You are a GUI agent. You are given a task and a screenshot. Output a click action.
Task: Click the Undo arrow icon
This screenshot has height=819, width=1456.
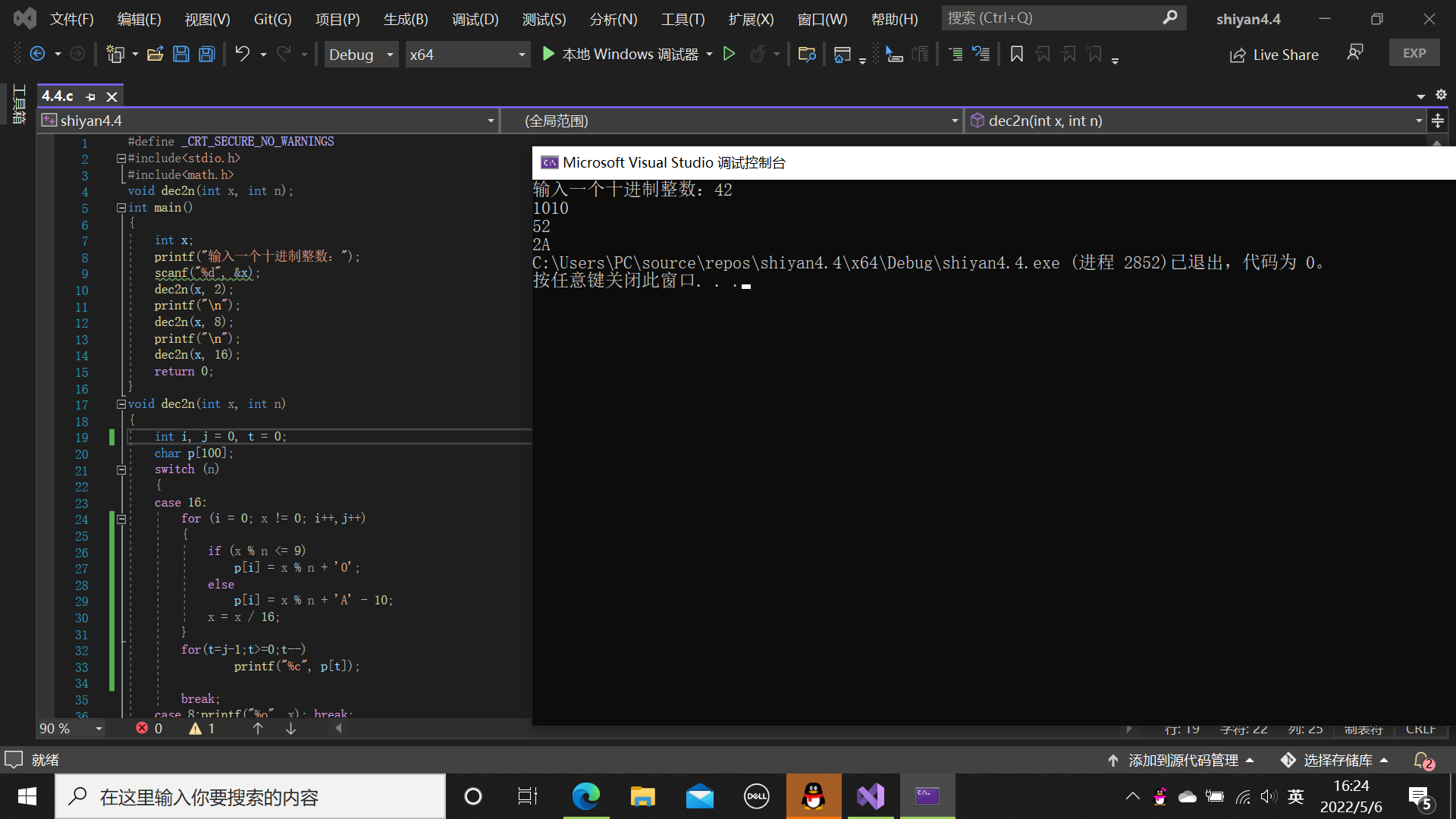pos(242,54)
